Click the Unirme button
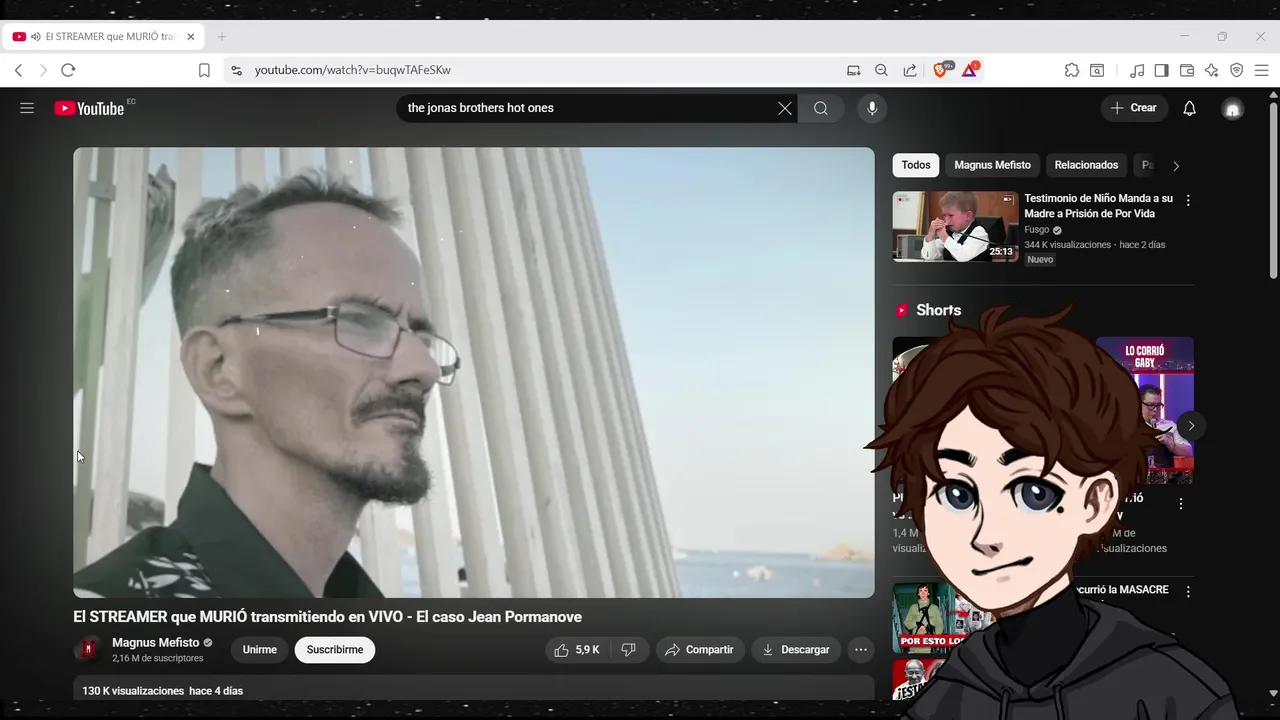1280x720 pixels. [x=259, y=650]
